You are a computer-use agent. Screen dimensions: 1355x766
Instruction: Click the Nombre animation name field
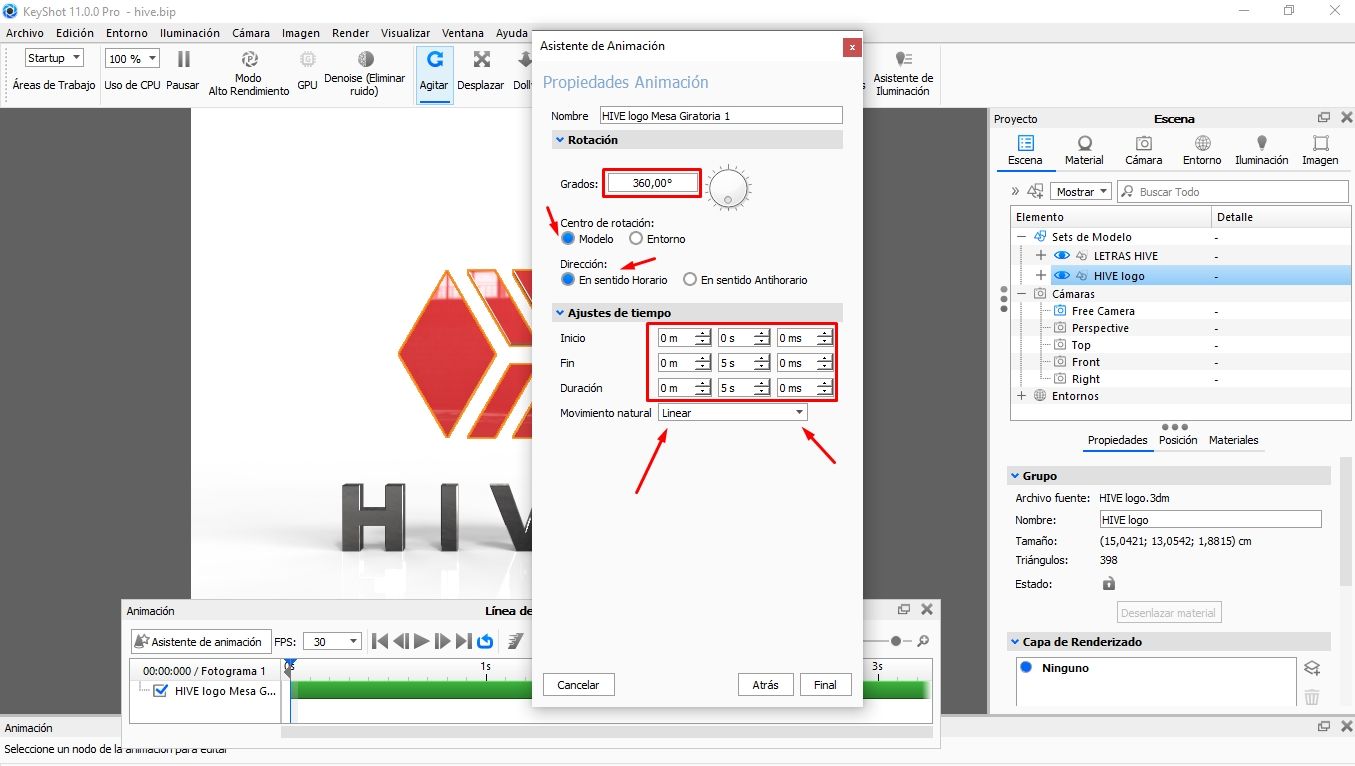point(721,116)
